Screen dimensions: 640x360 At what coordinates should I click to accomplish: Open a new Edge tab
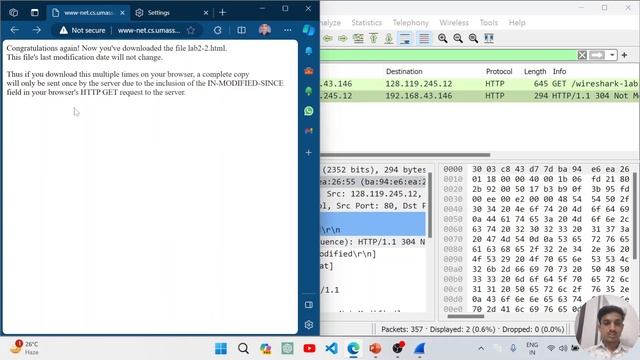222,13
